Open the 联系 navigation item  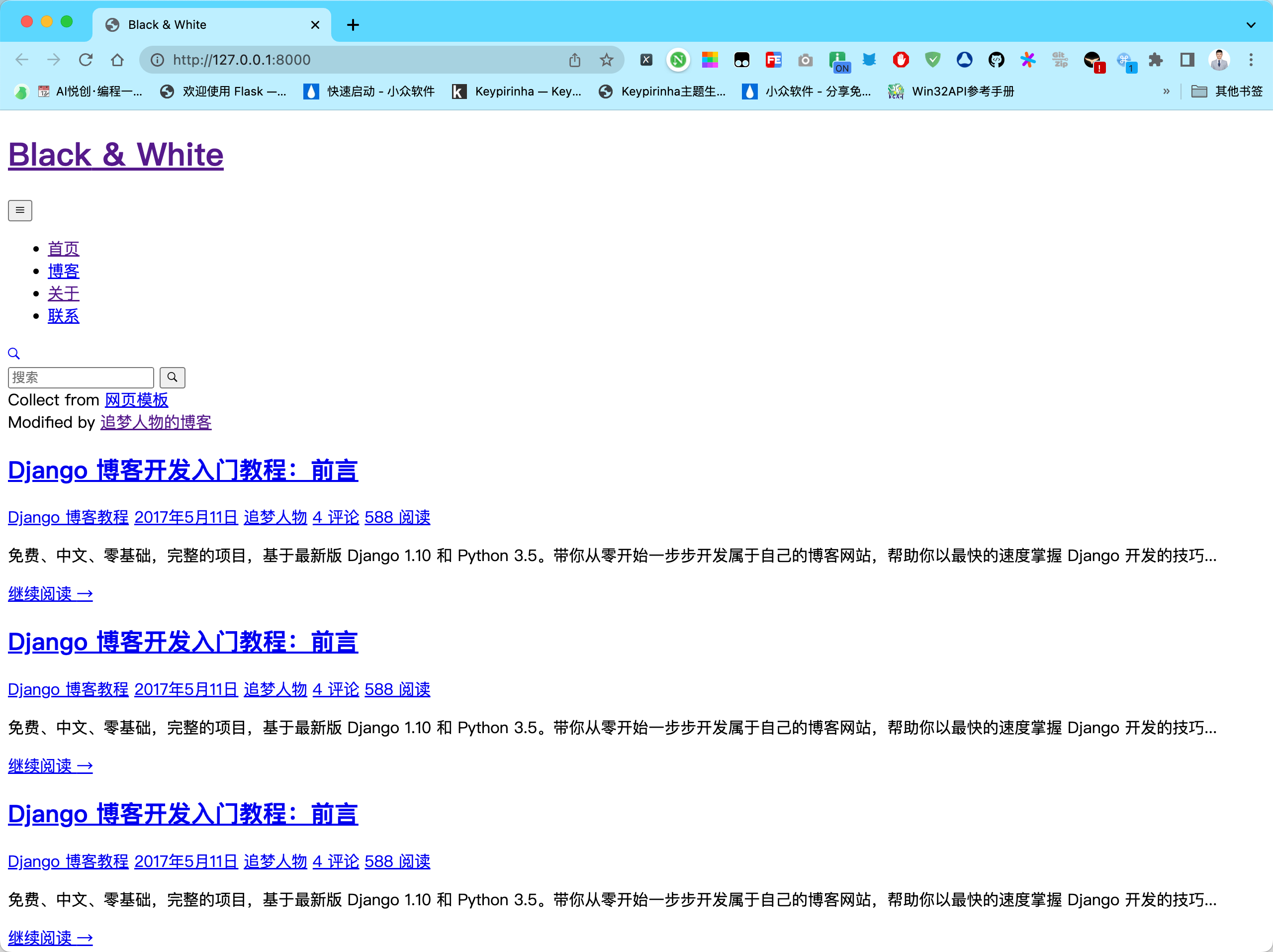point(63,316)
